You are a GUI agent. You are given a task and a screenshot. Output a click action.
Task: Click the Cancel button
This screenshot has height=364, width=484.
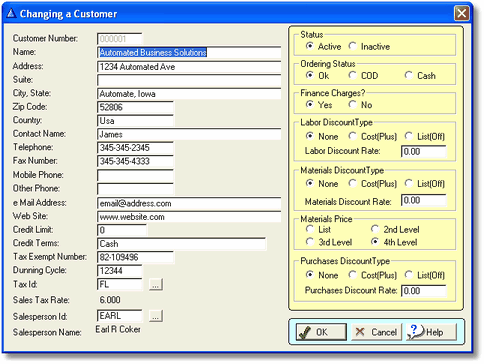pyautogui.click(x=377, y=332)
